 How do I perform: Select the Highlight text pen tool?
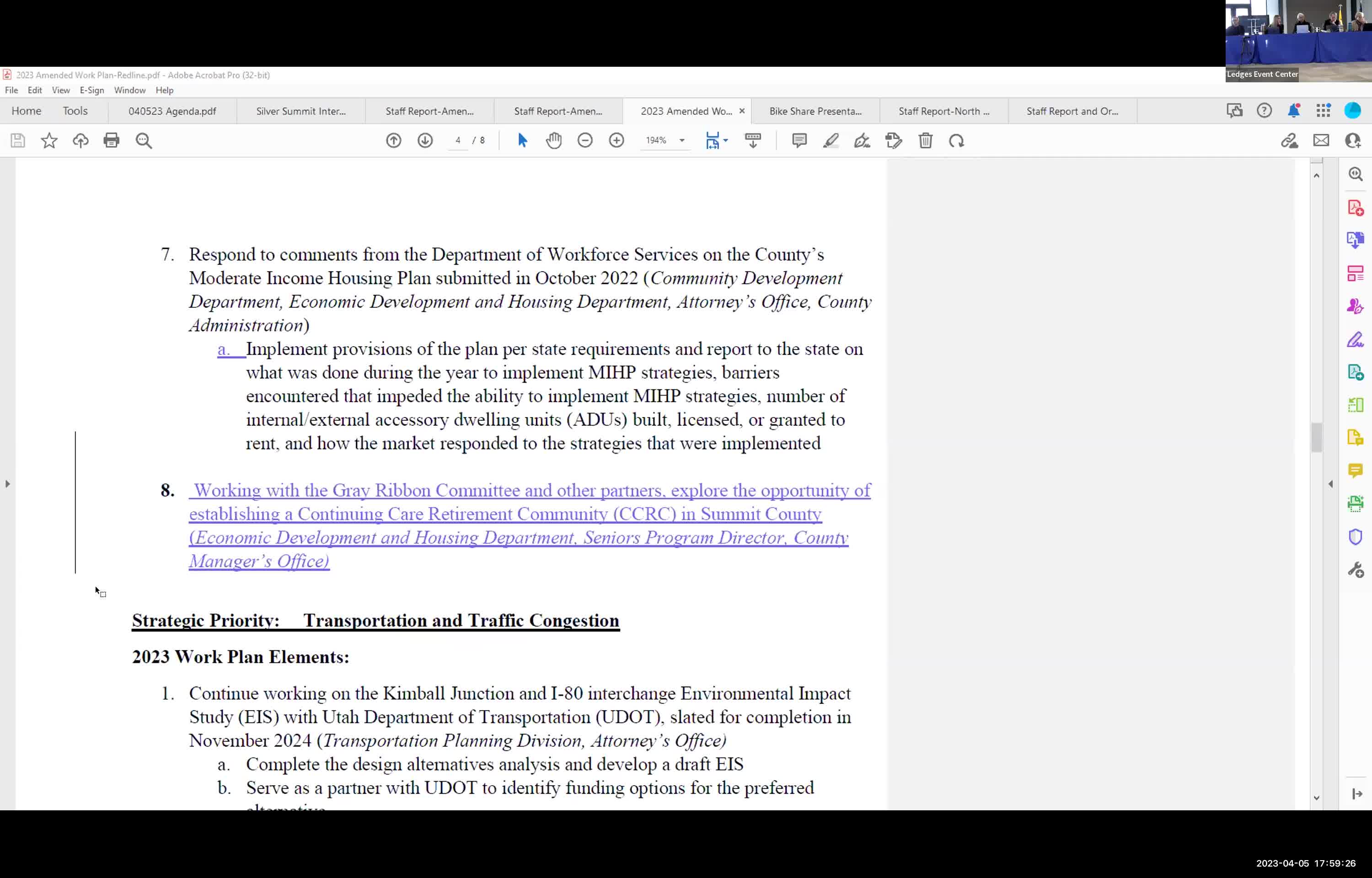coord(831,140)
